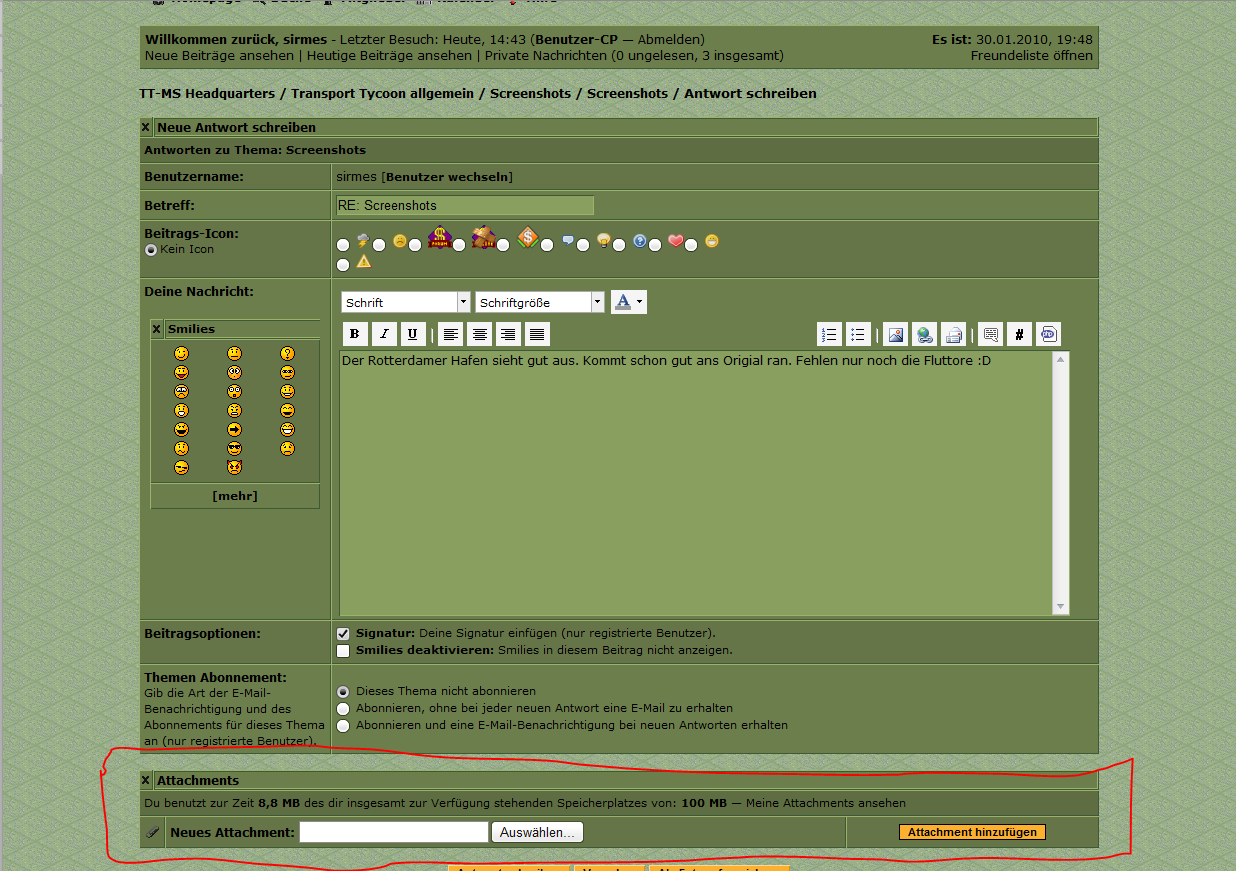This screenshot has width=1236, height=871.
Task: Choose subscribe with e-mail notification option
Action: click(x=343, y=725)
